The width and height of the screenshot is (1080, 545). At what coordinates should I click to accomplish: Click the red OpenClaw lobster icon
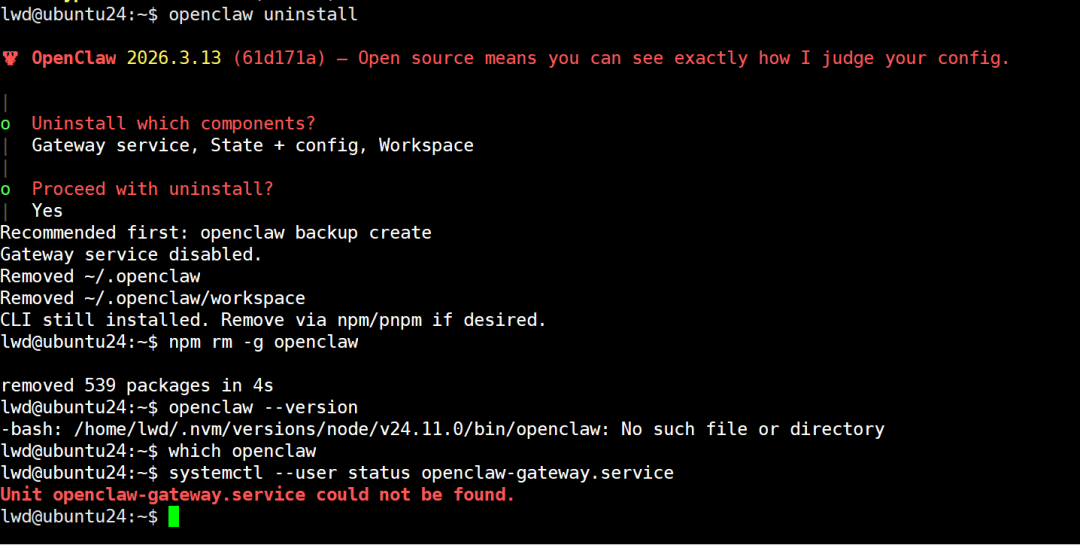pos(10,58)
